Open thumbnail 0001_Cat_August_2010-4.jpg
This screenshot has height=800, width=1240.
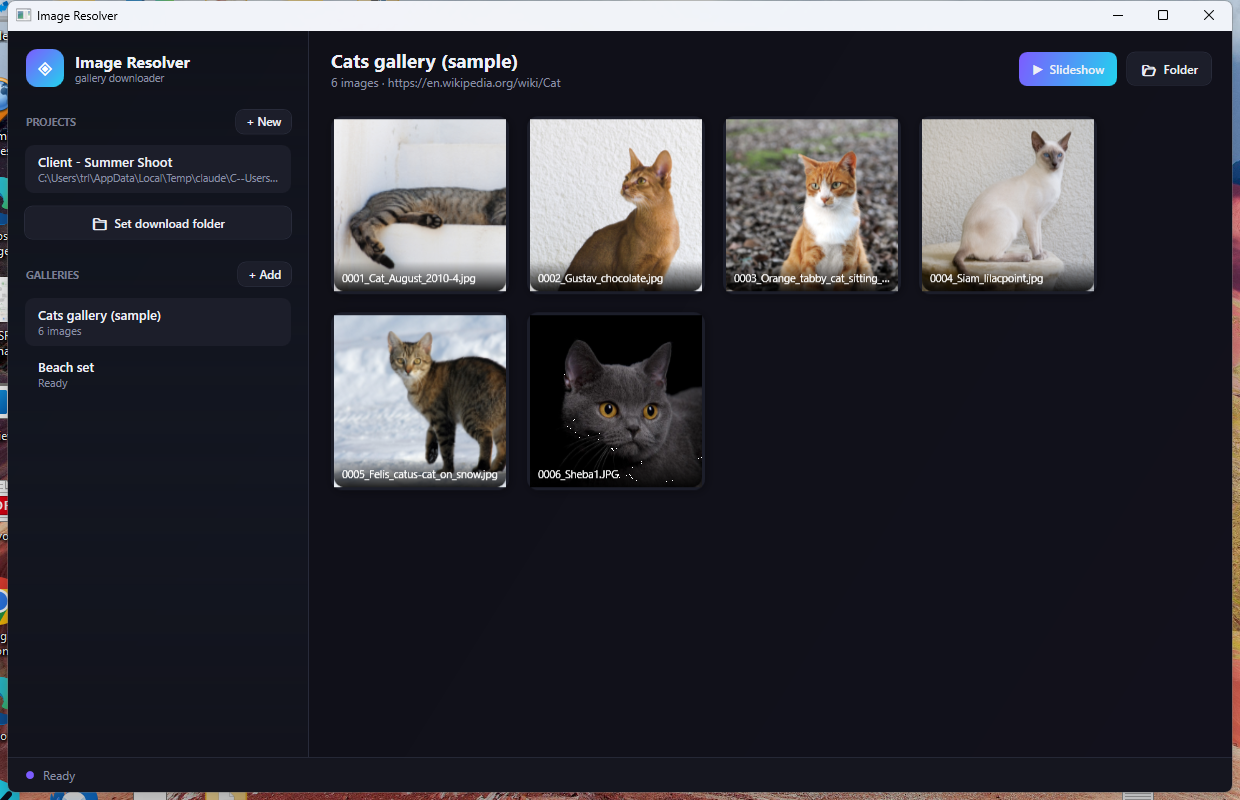420,205
